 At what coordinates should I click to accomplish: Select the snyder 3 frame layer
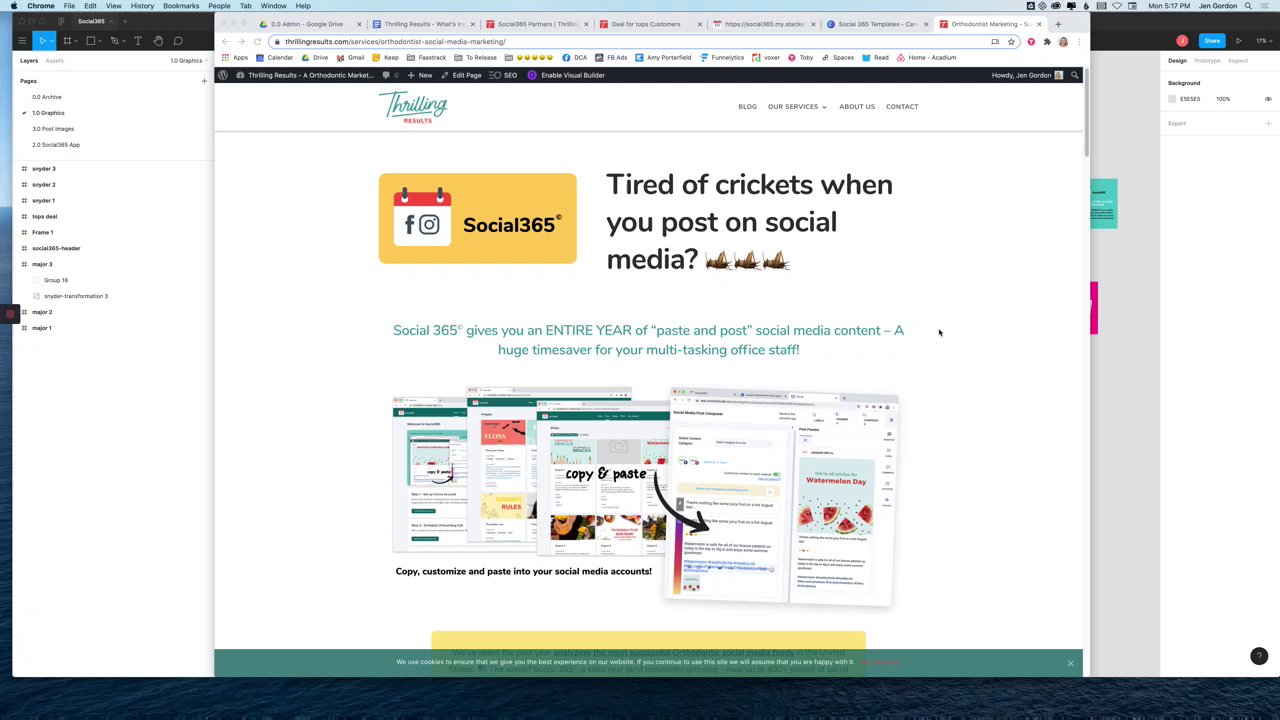point(43,169)
